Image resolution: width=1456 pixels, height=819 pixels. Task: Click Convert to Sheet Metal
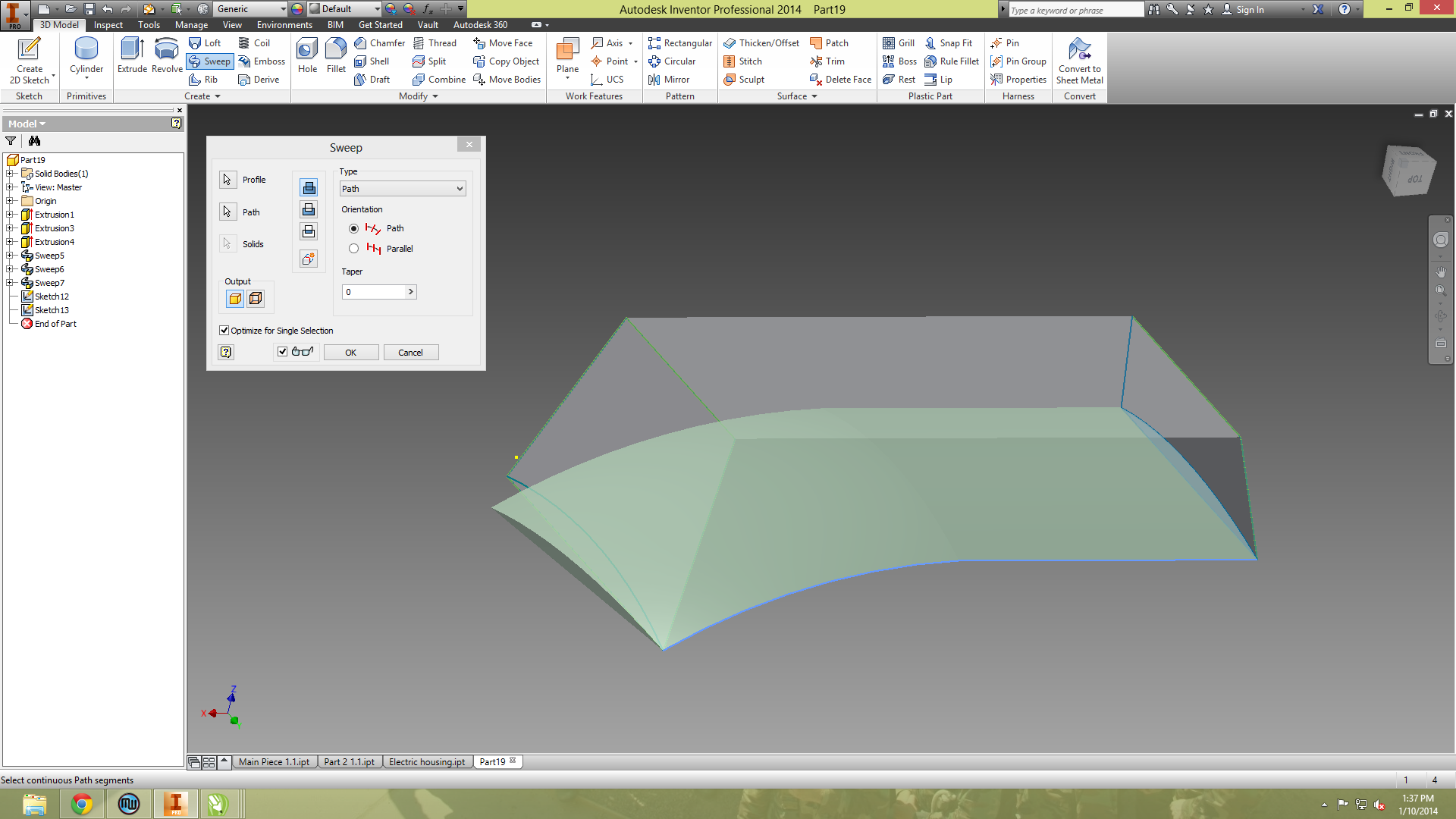pos(1079,61)
